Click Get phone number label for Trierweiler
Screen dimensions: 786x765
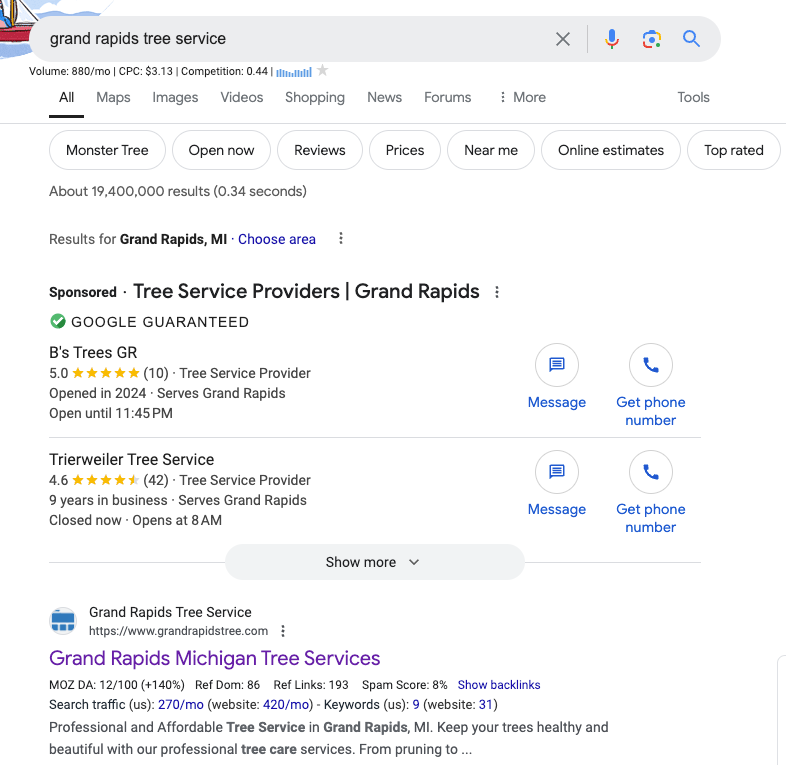pos(651,518)
